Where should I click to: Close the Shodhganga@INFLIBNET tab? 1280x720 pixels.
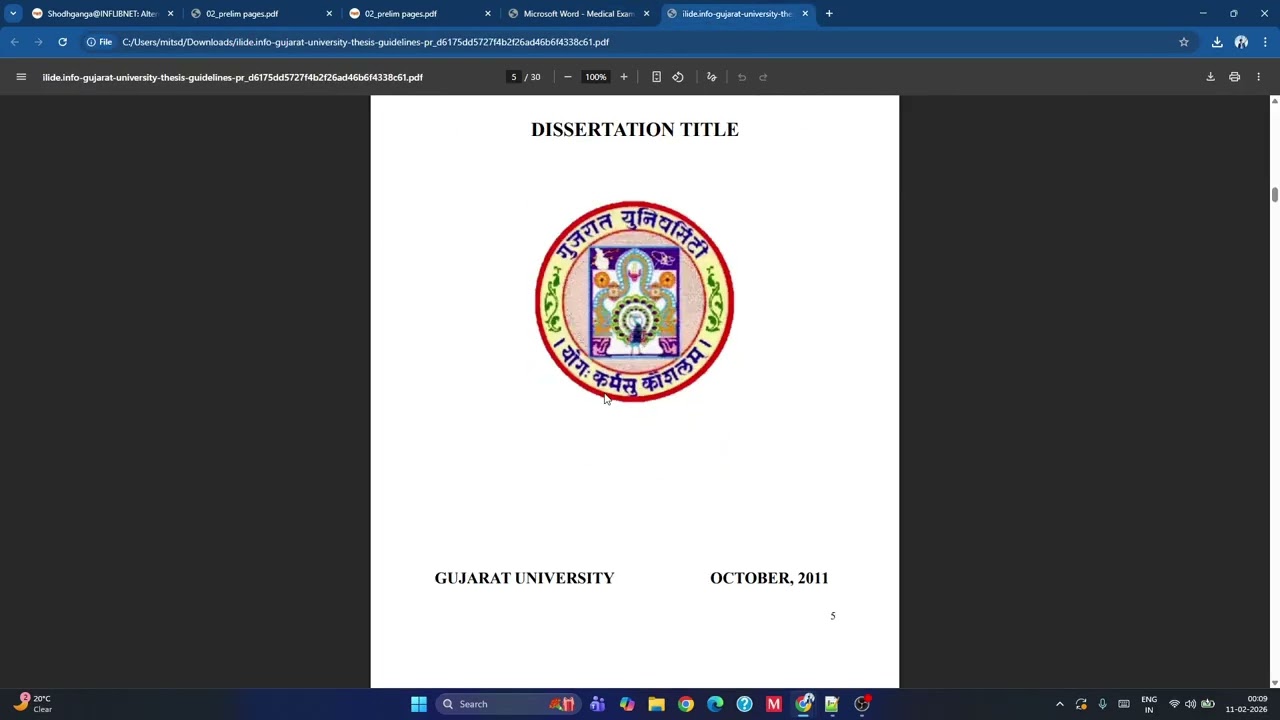tap(170, 14)
